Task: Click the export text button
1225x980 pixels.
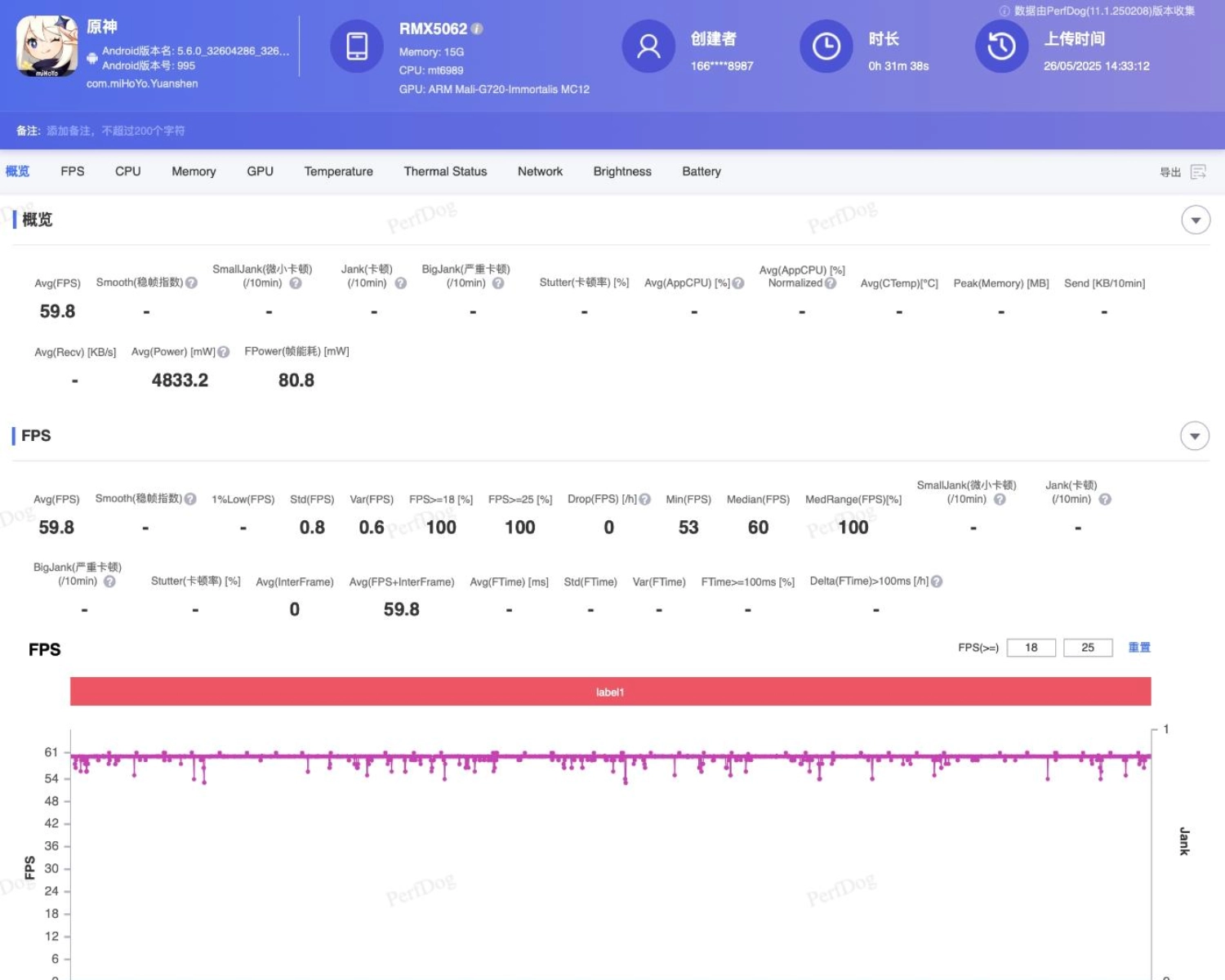Action: pos(1170,172)
